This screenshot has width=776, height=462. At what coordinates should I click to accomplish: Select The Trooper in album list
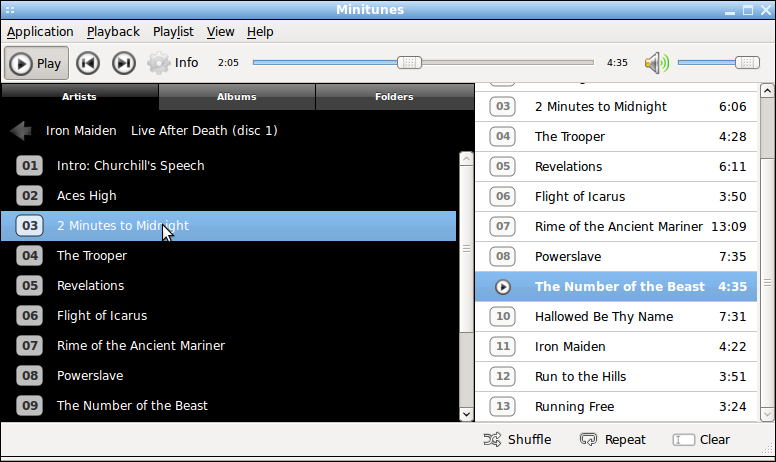click(229, 256)
